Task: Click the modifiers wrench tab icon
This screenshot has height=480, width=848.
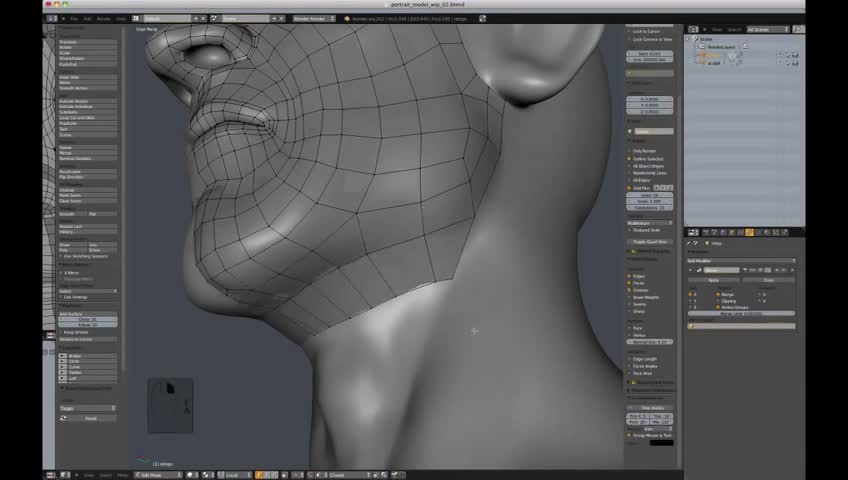Action: [x=749, y=232]
